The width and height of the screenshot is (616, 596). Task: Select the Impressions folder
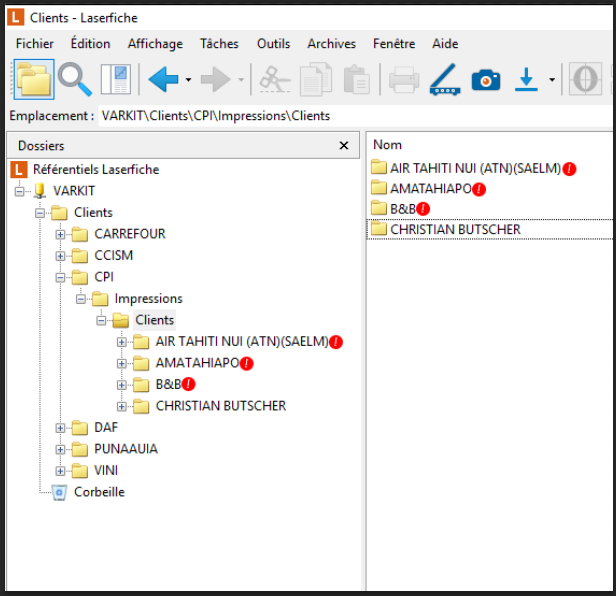pyautogui.click(x=148, y=299)
